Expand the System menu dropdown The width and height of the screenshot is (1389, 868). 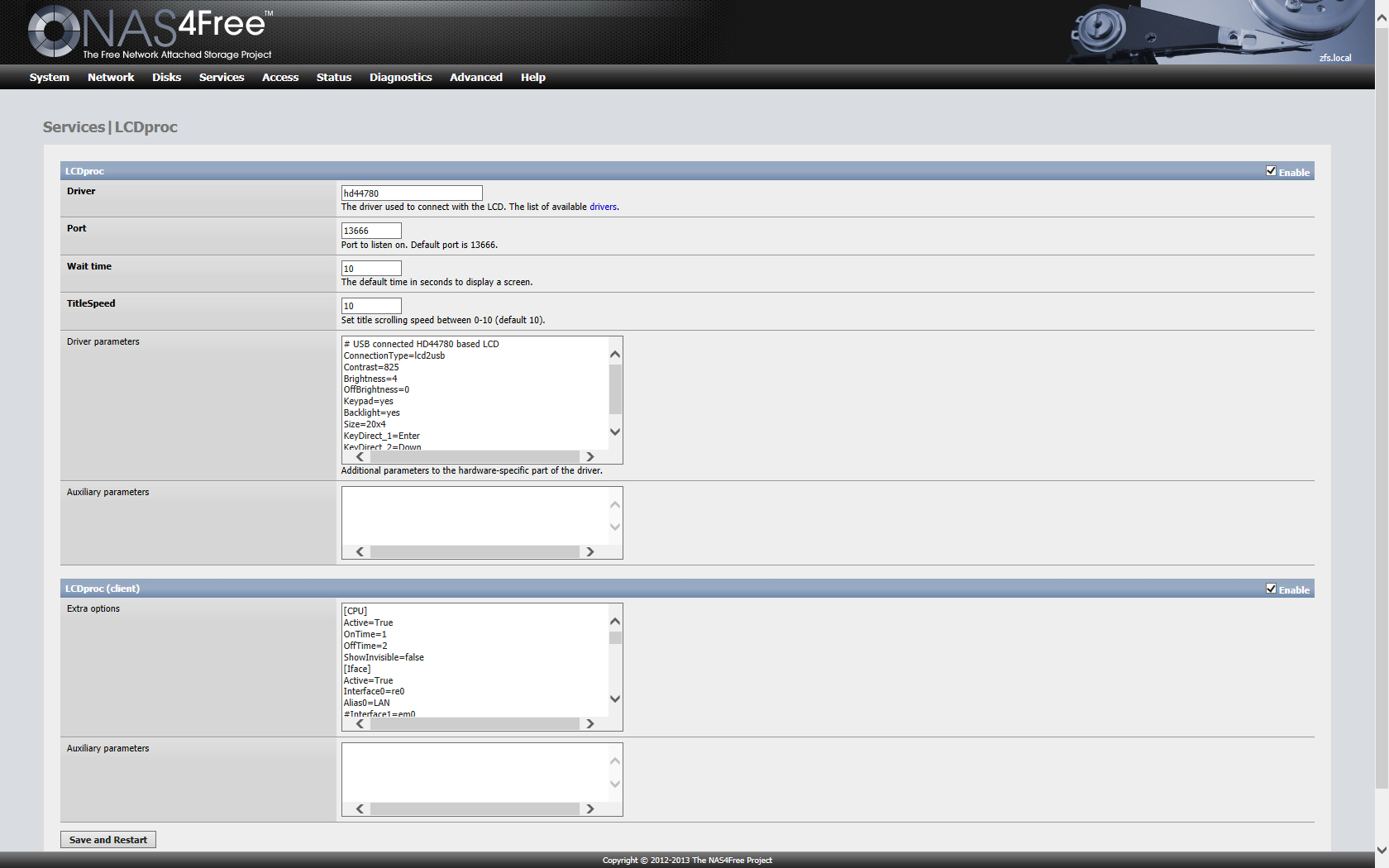point(49,77)
